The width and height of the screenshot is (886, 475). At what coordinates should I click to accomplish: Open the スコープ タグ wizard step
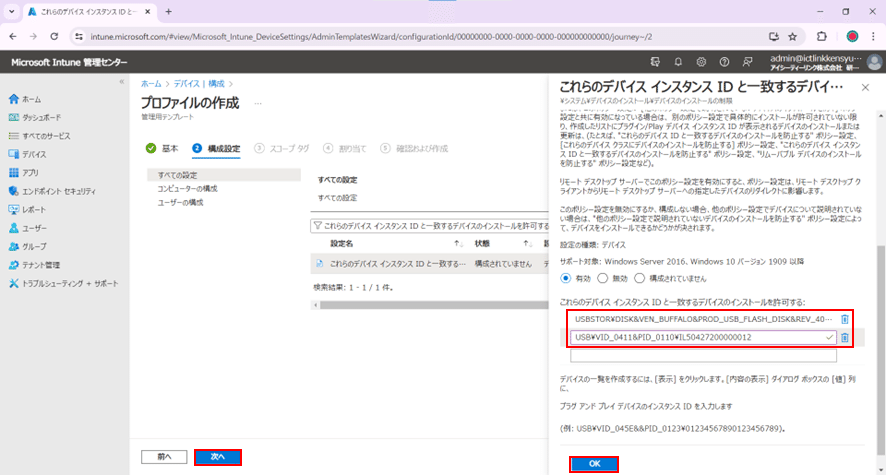pyautogui.click(x=281, y=149)
